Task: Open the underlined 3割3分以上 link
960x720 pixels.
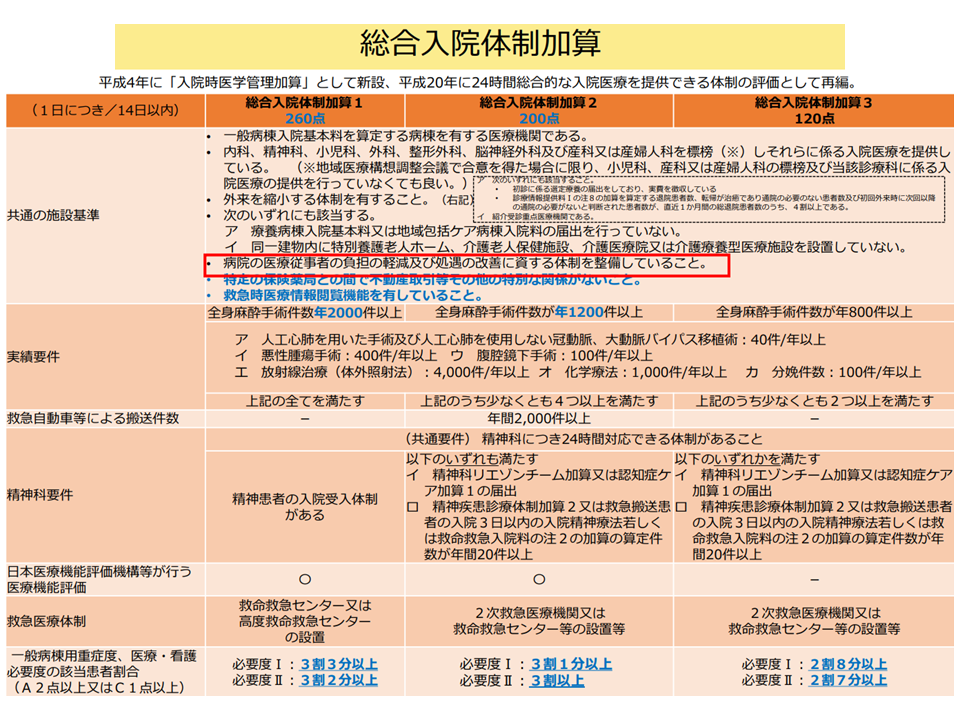Action: click(x=339, y=664)
